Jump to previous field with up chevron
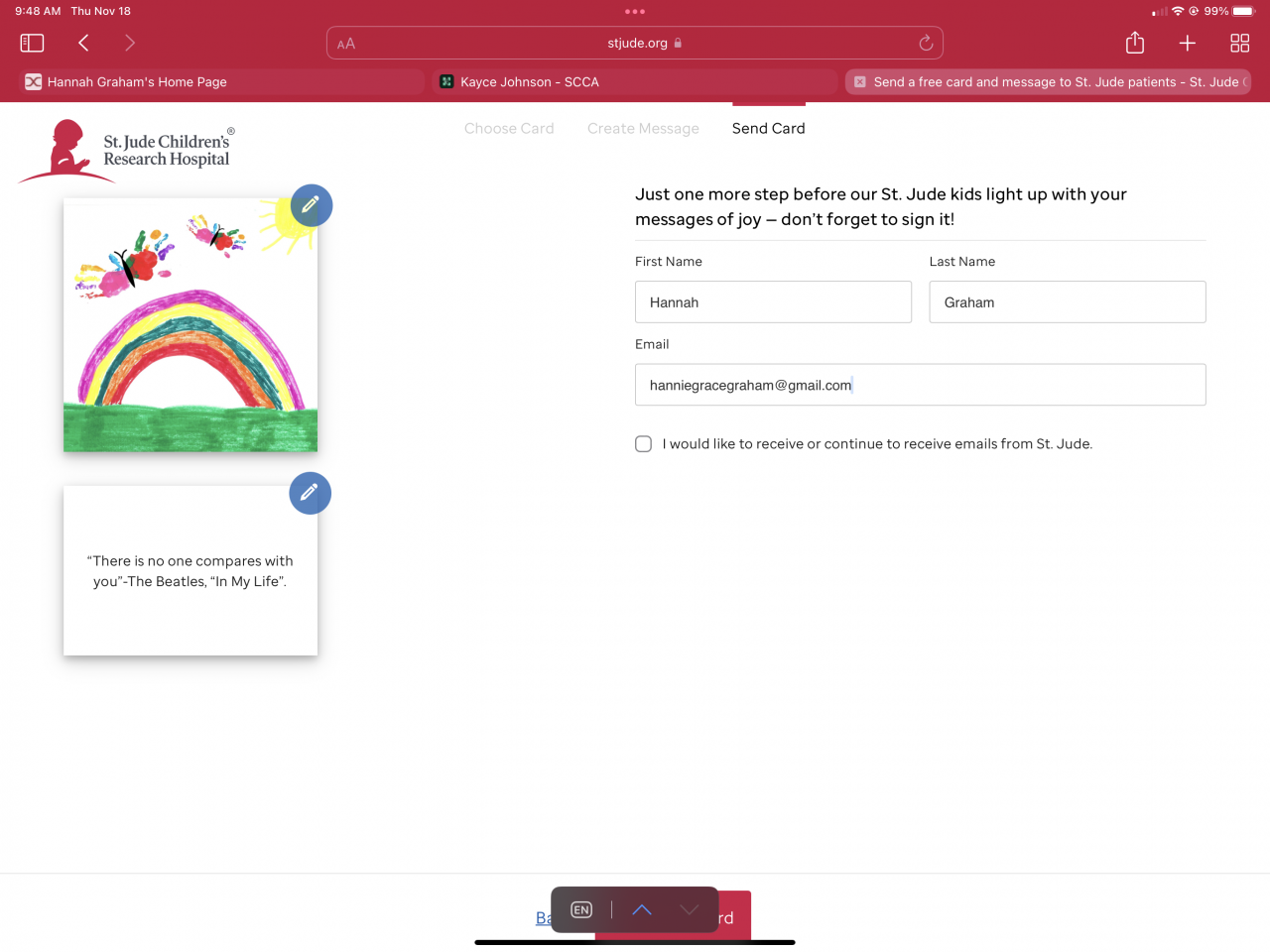 642,909
